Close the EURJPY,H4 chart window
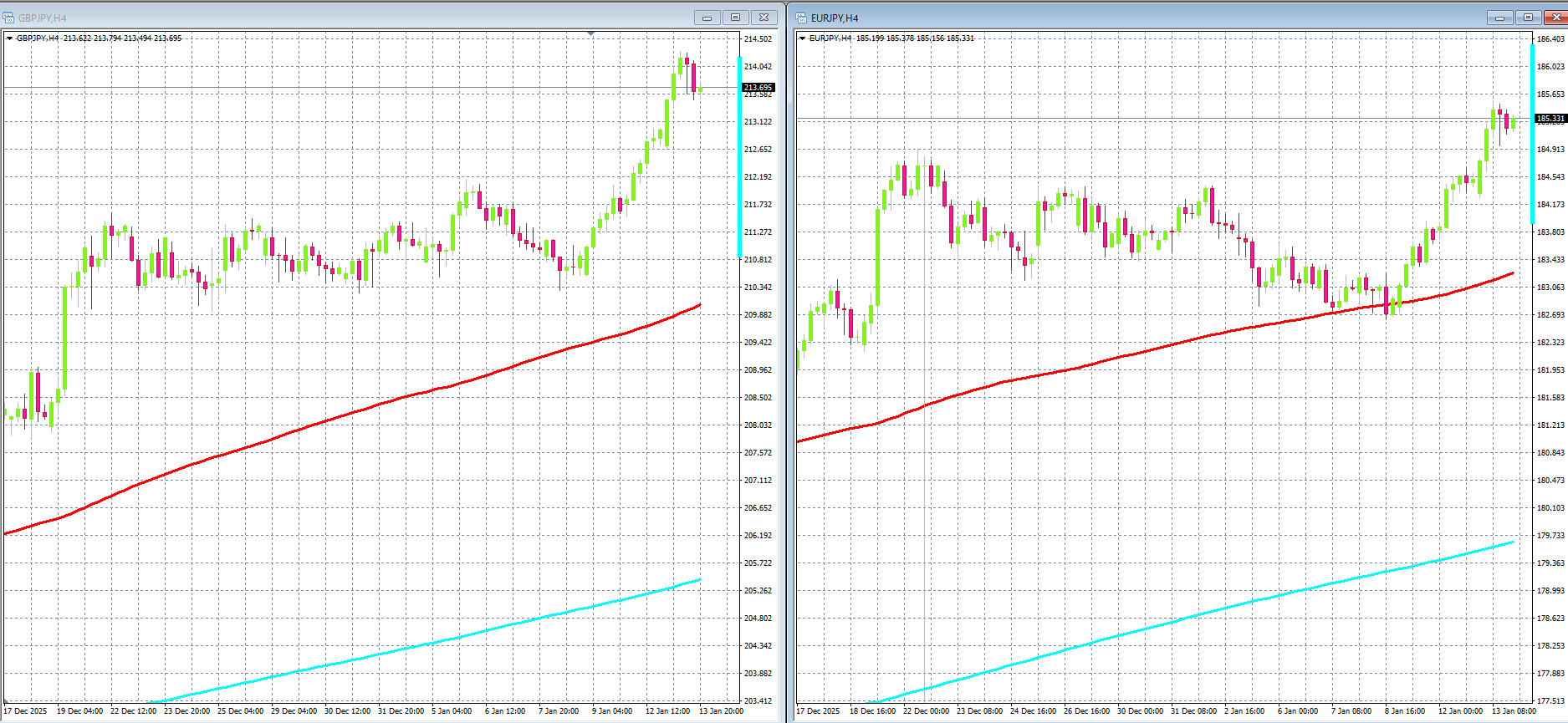The image size is (1568, 723). tap(1556, 18)
